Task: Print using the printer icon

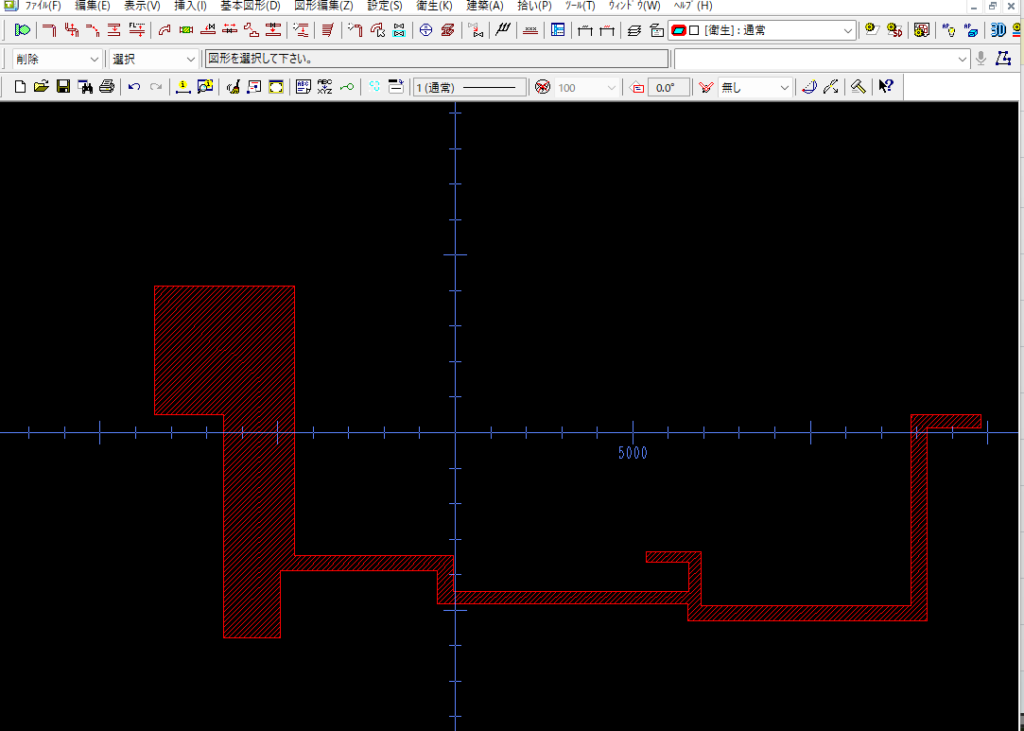Action: pos(106,88)
